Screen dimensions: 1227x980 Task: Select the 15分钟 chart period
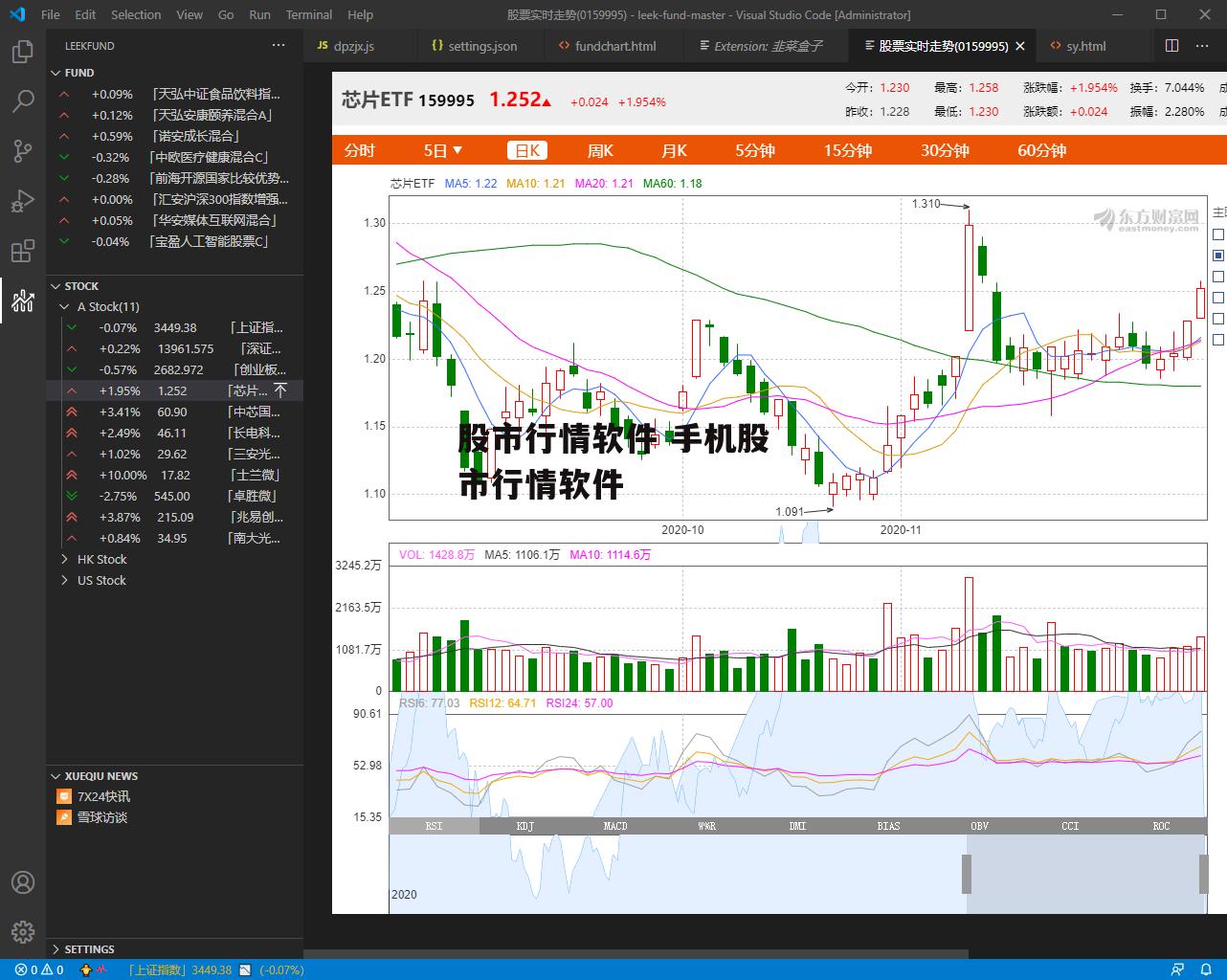[x=848, y=150]
